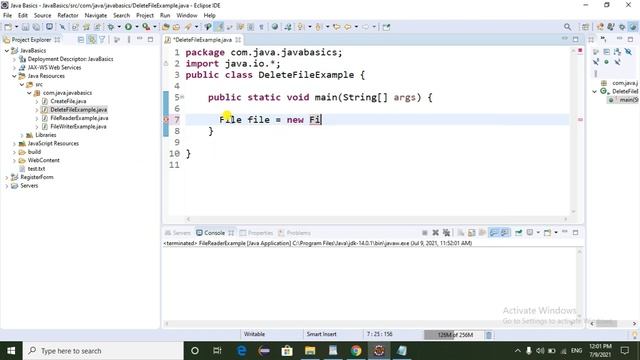
Task: Collapse the JavaBasics project node
Action: coord(7,51)
